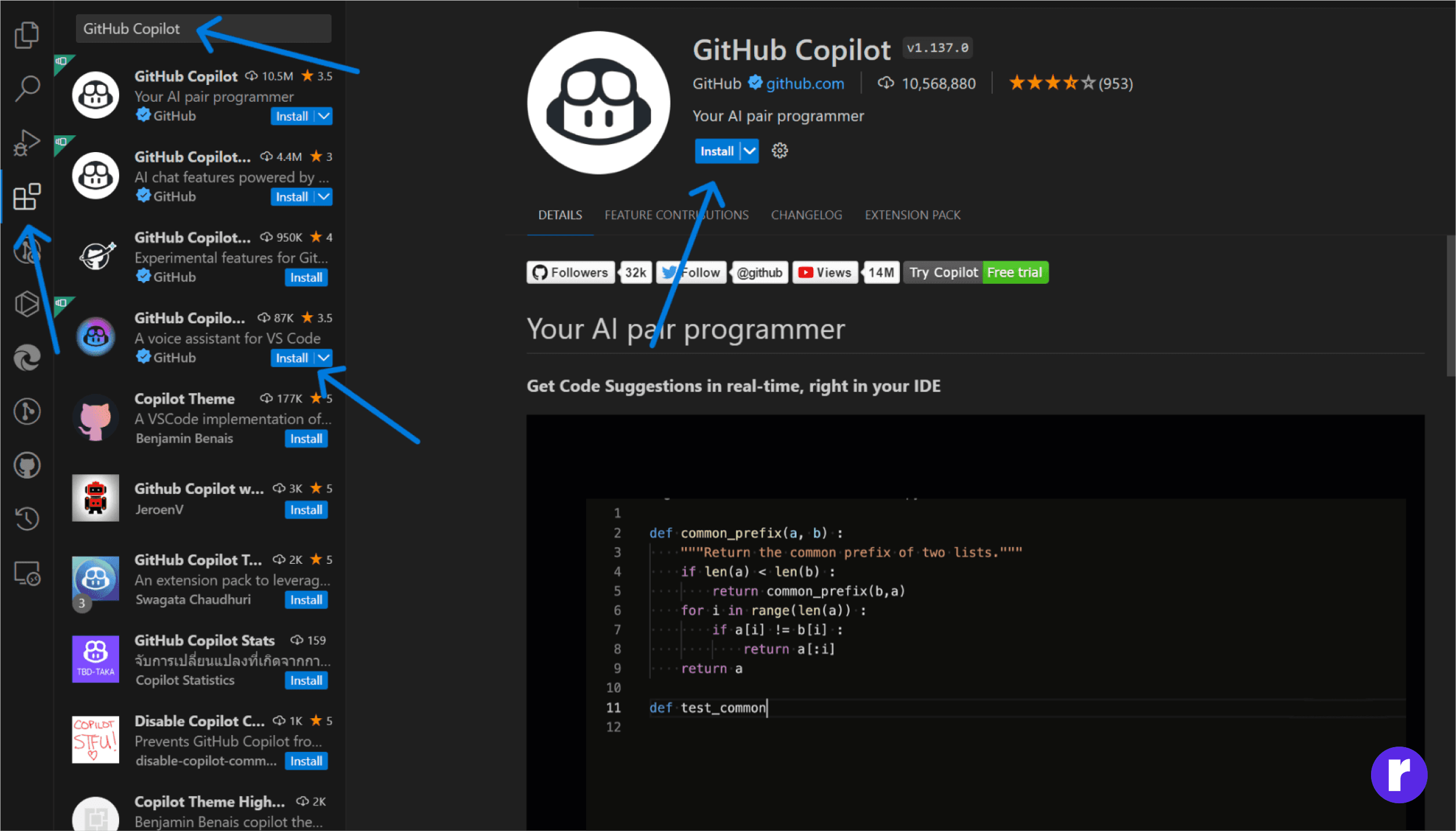Image resolution: width=1456 pixels, height=831 pixels.
Task: Open the Search view icon
Action: pyautogui.click(x=27, y=88)
